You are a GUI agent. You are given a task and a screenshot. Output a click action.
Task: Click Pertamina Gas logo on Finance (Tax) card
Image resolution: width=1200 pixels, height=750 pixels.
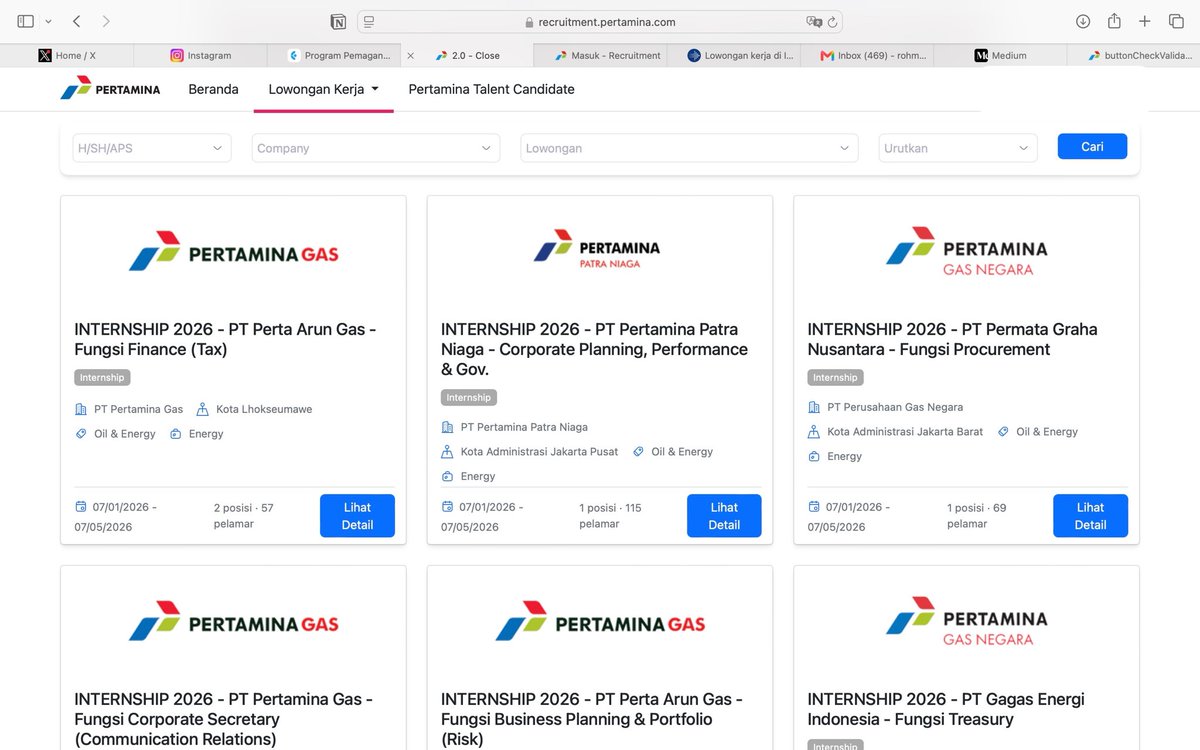[233, 251]
